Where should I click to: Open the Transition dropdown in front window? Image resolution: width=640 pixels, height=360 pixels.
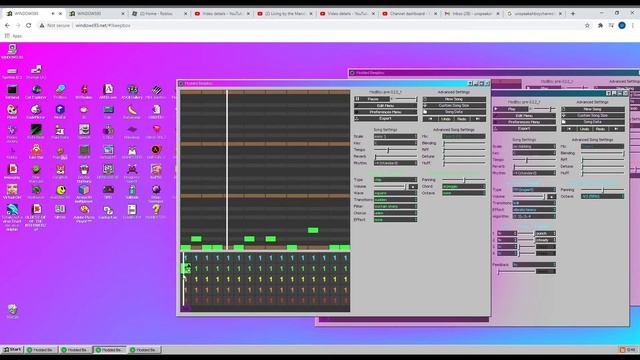click(395, 200)
